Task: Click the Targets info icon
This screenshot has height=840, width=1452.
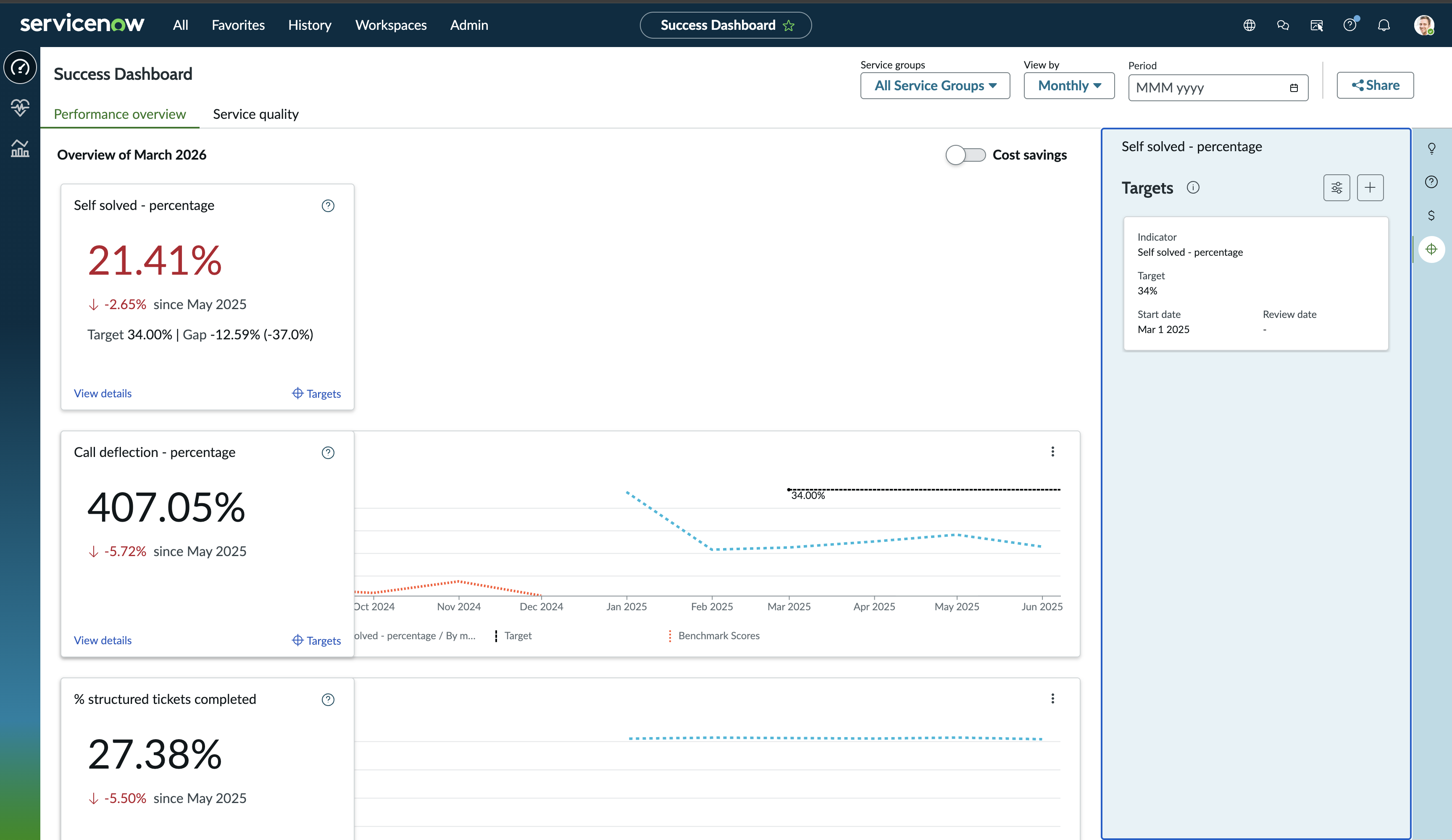Action: click(1193, 187)
